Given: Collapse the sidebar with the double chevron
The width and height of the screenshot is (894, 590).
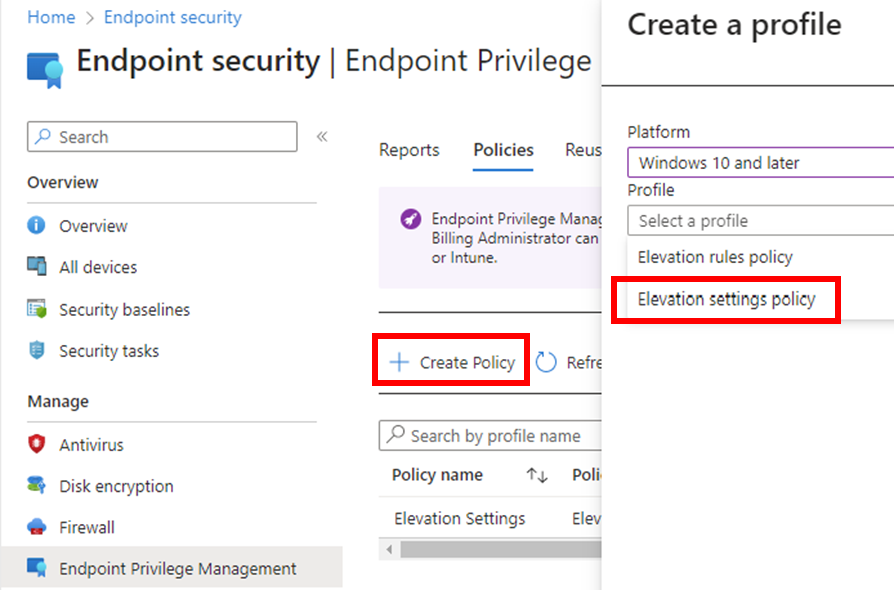Looking at the screenshot, I should (x=322, y=137).
